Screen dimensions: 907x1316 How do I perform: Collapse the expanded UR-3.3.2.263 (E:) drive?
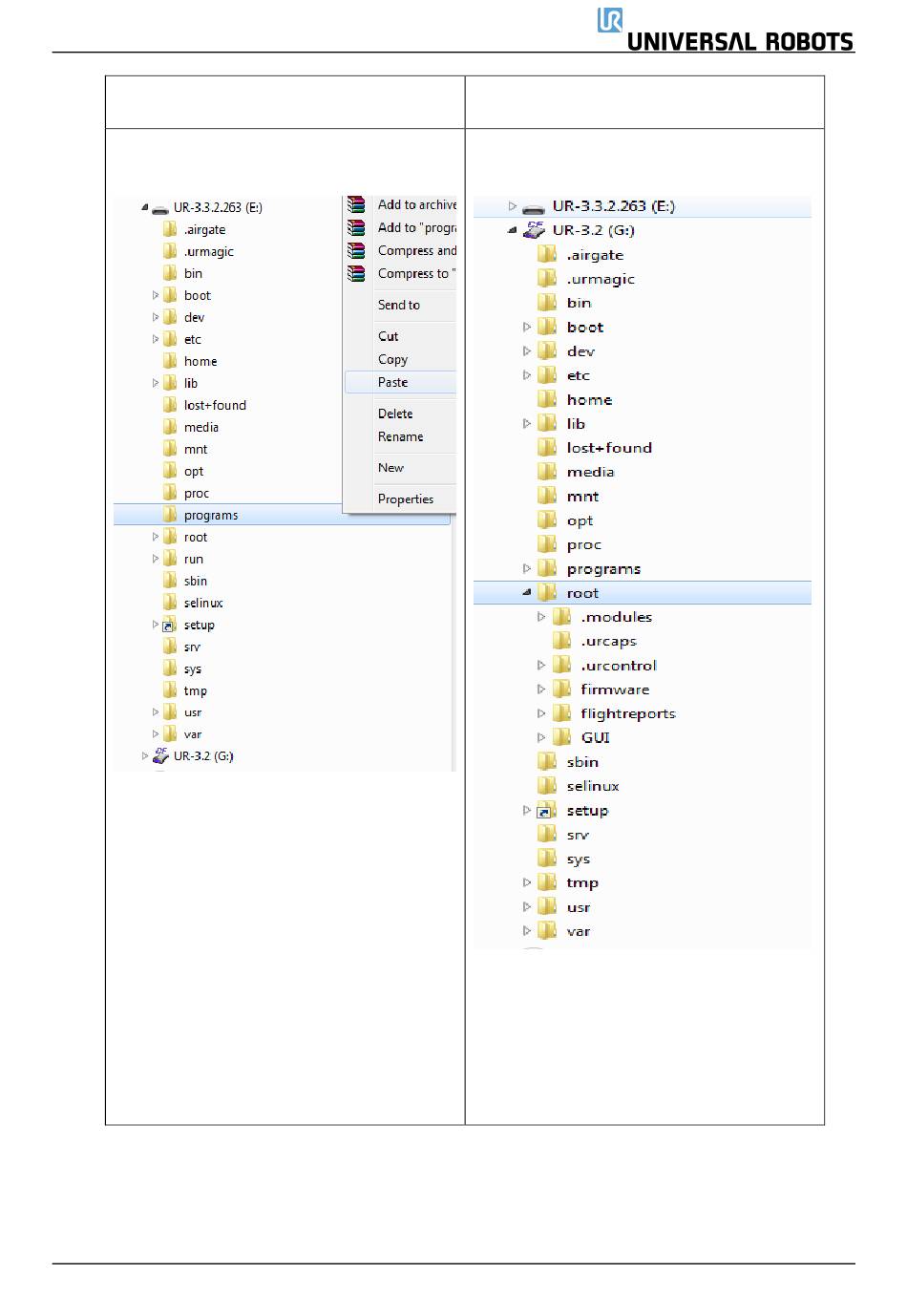click(145, 207)
